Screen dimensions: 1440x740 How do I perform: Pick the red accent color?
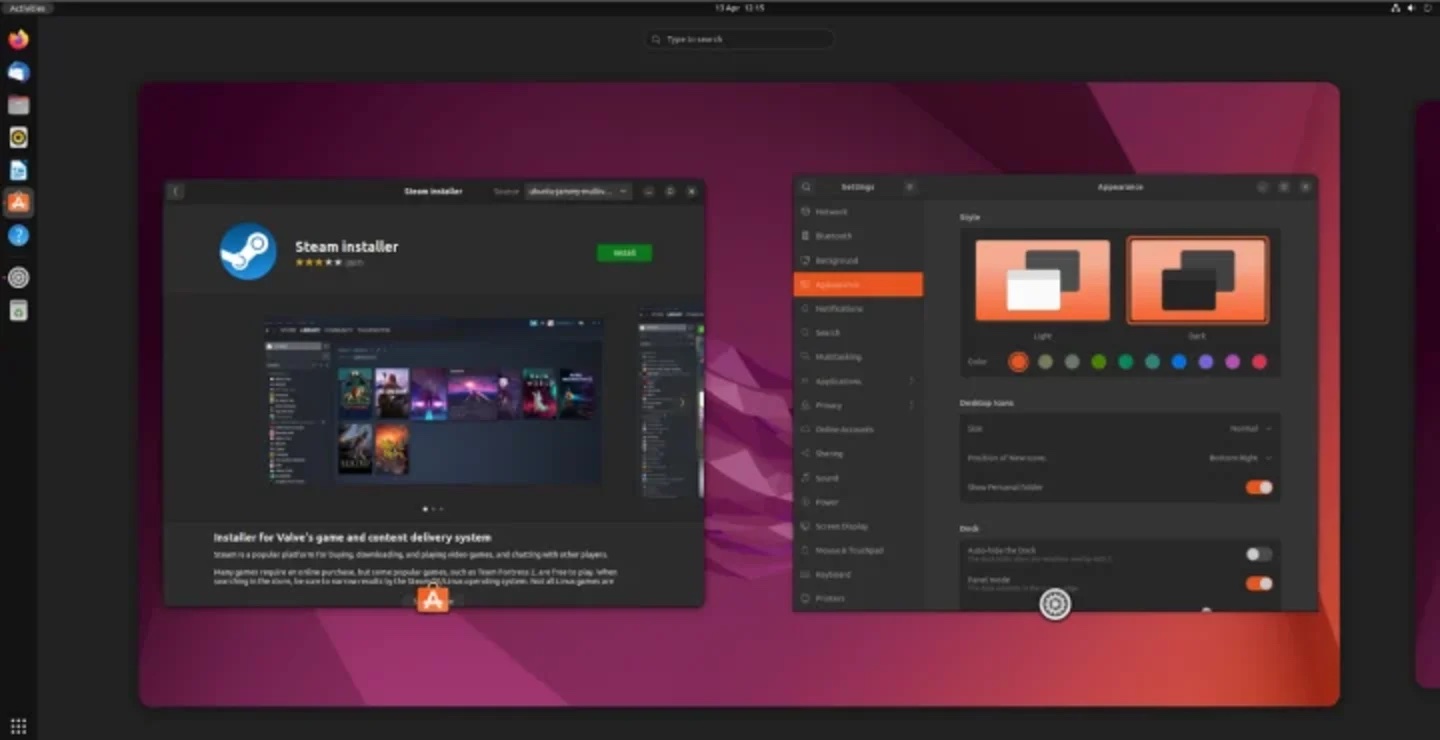[1260, 362]
